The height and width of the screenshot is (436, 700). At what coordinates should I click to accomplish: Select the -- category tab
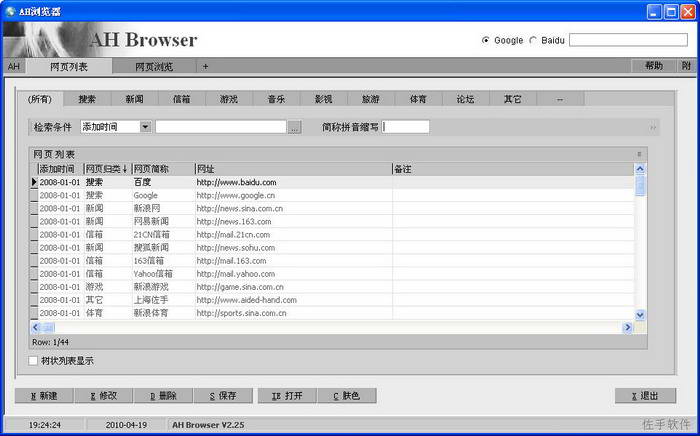click(x=560, y=99)
